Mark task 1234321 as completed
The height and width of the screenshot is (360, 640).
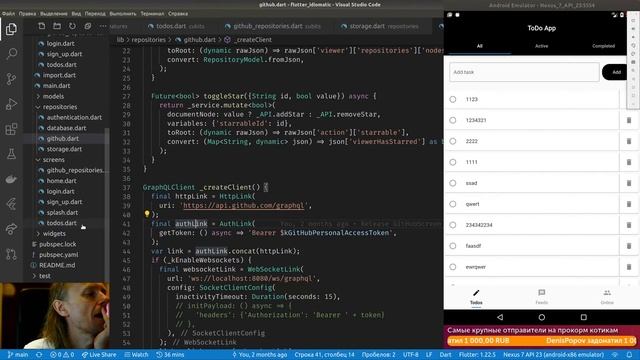[x=453, y=120]
